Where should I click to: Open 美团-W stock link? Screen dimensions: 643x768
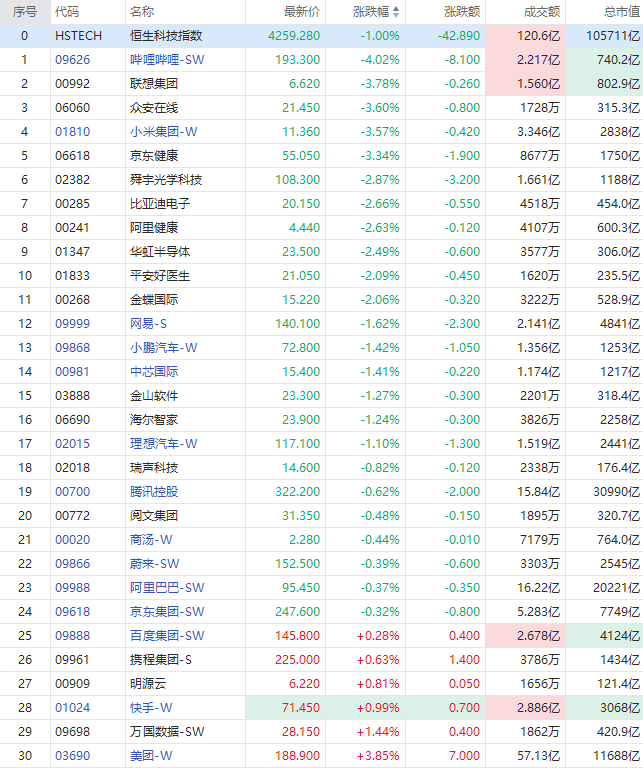[x=151, y=756]
